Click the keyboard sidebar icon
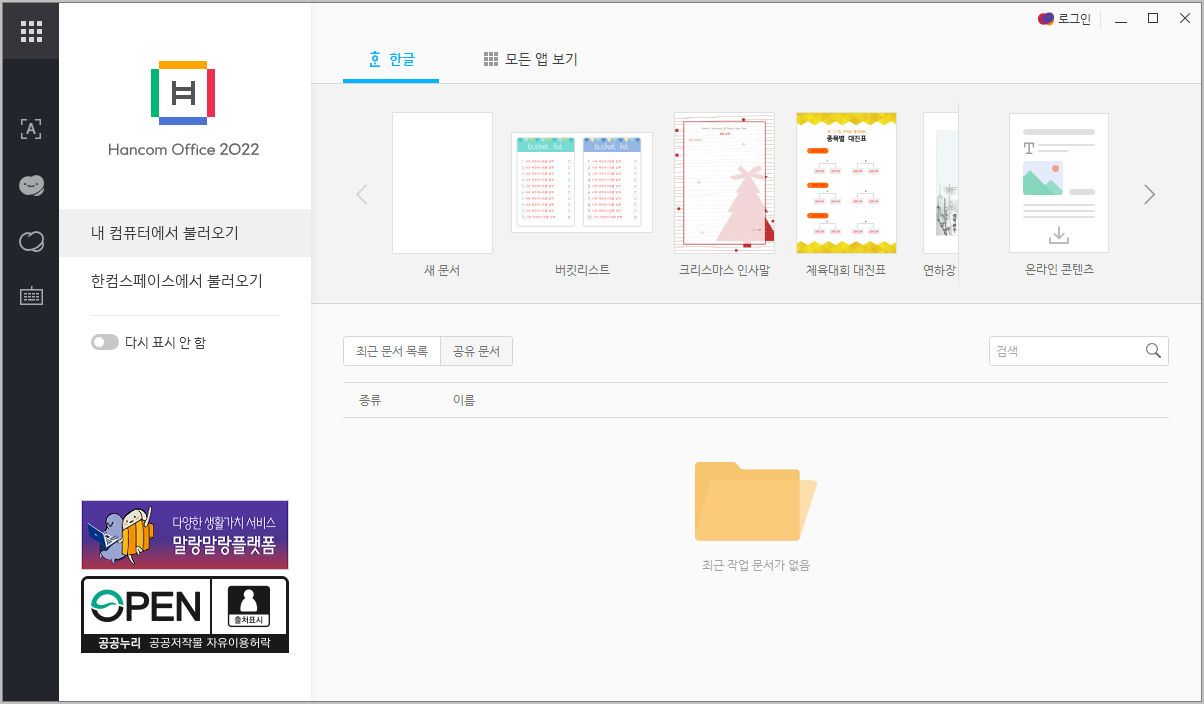Screen dimensions: 1204x704 click(x=31, y=297)
